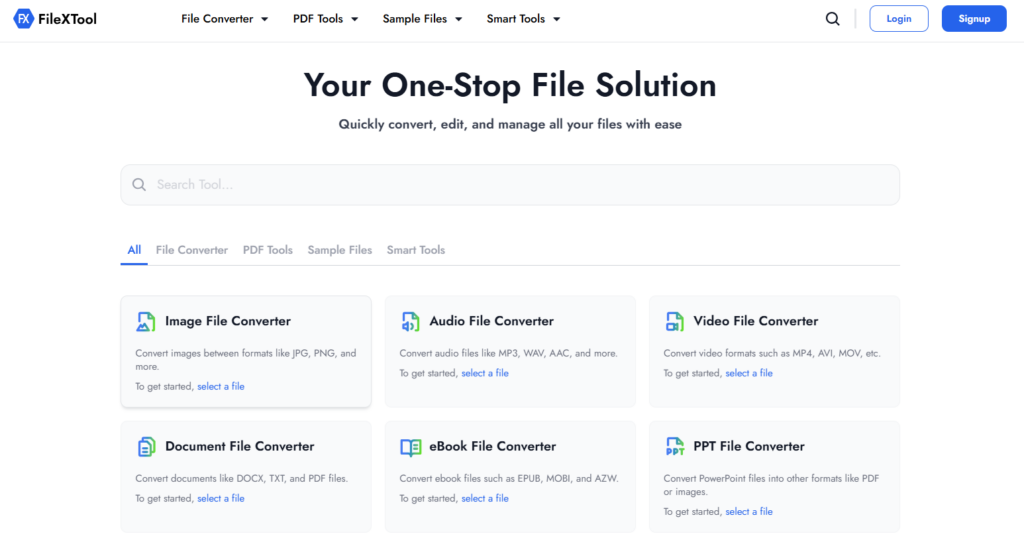
Task: Open the Document File Converter card title
Action: (240, 447)
